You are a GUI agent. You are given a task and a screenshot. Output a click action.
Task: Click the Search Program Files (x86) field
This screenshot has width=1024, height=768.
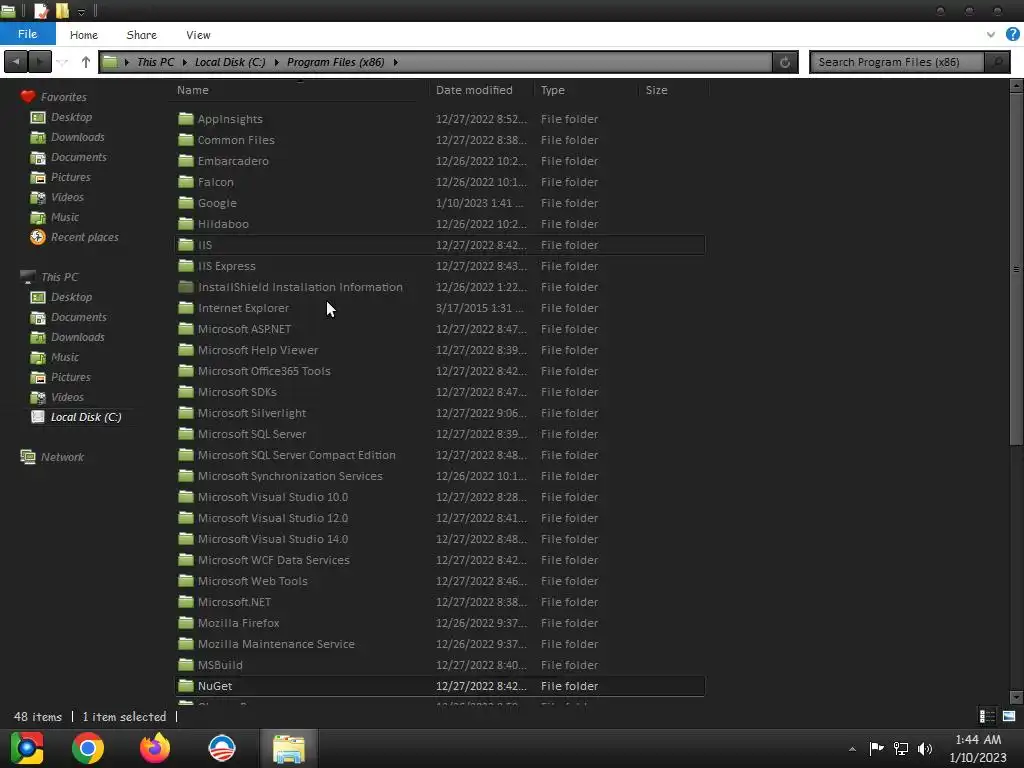(x=897, y=62)
